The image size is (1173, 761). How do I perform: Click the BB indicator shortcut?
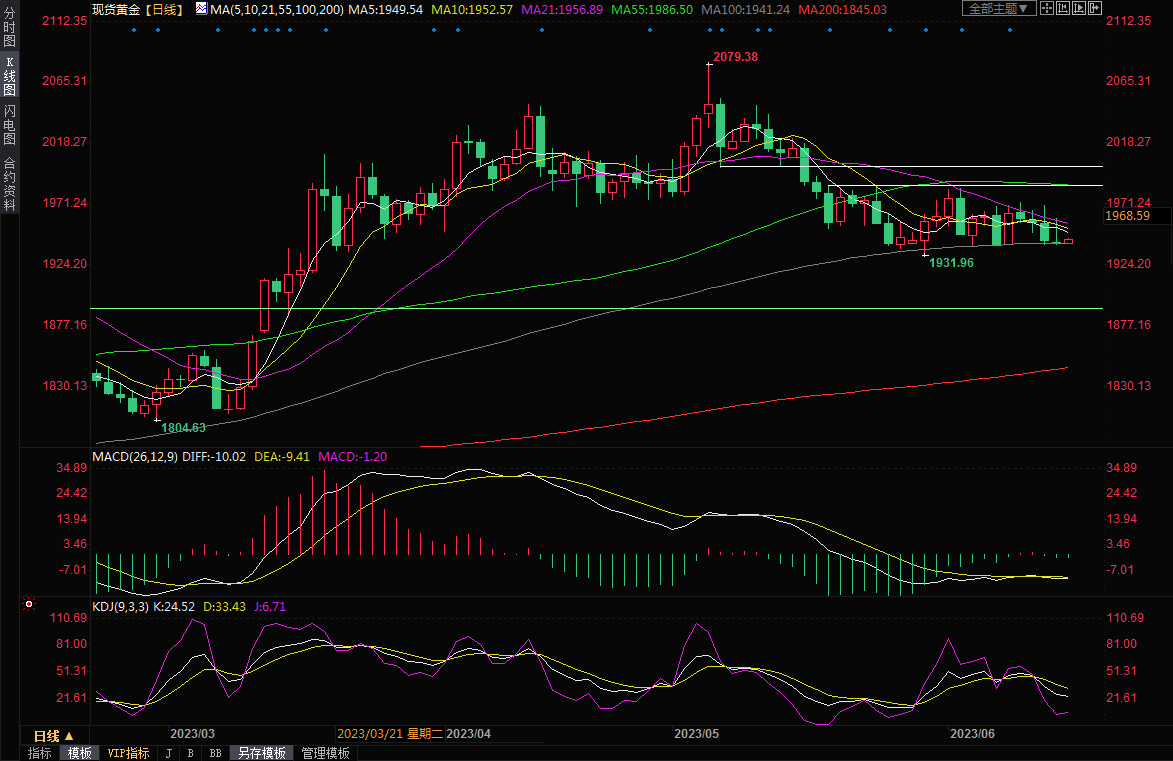point(215,753)
